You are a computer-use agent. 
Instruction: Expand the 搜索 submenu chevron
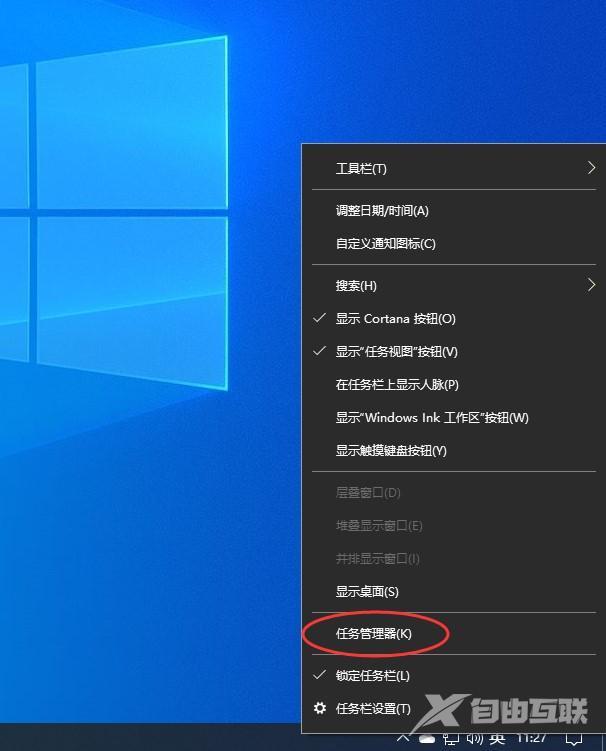[x=592, y=285]
